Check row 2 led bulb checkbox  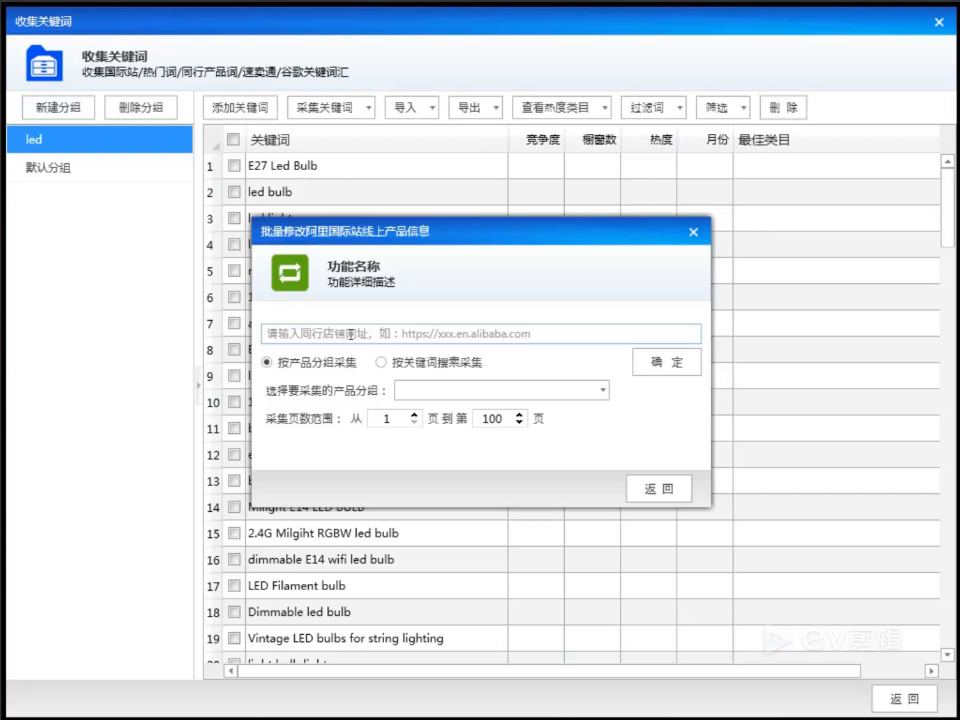[x=234, y=192]
